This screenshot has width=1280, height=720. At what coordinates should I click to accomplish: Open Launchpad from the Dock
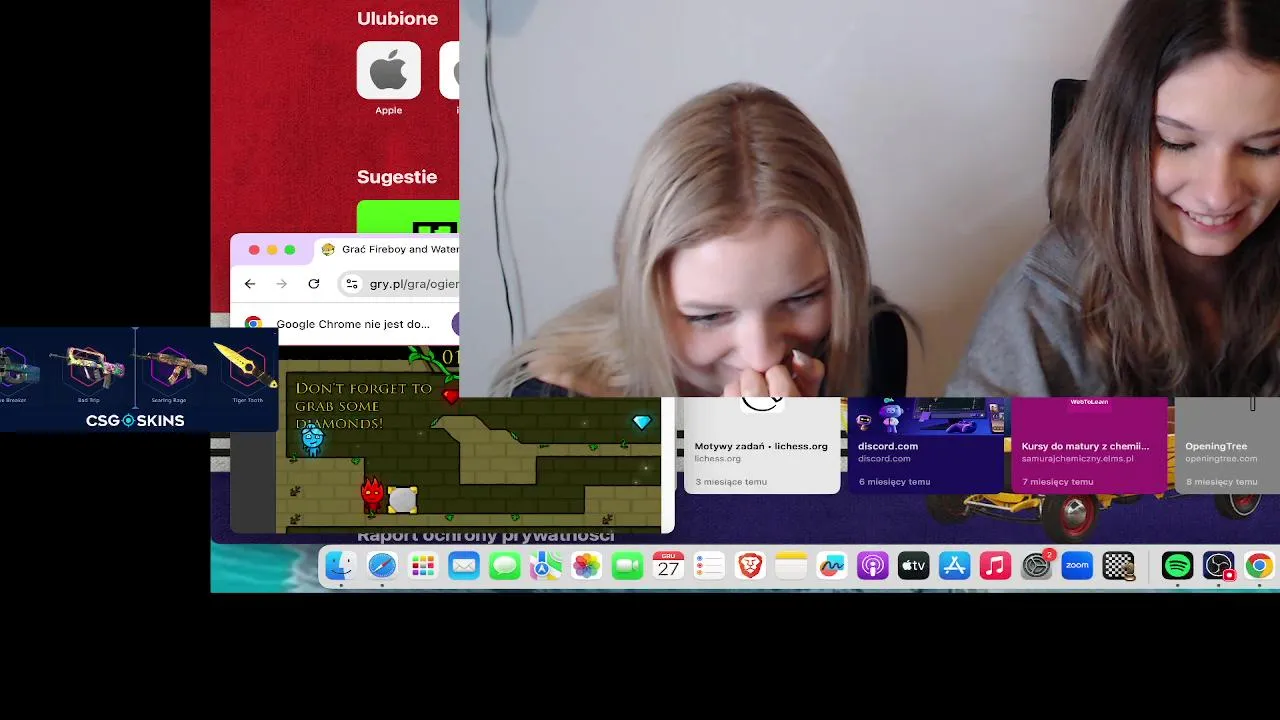pos(423,567)
